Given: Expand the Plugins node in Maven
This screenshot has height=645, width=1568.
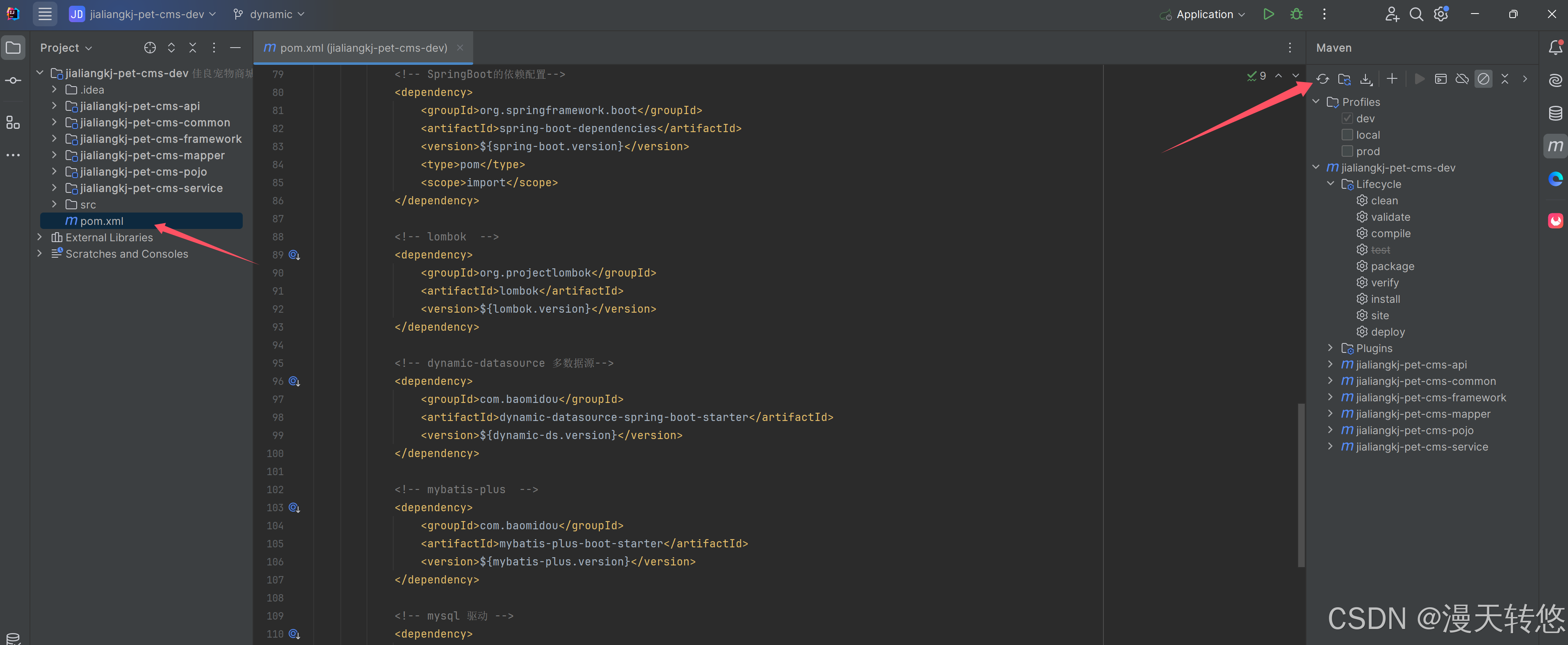Looking at the screenshot, I should coord(1330,348).
